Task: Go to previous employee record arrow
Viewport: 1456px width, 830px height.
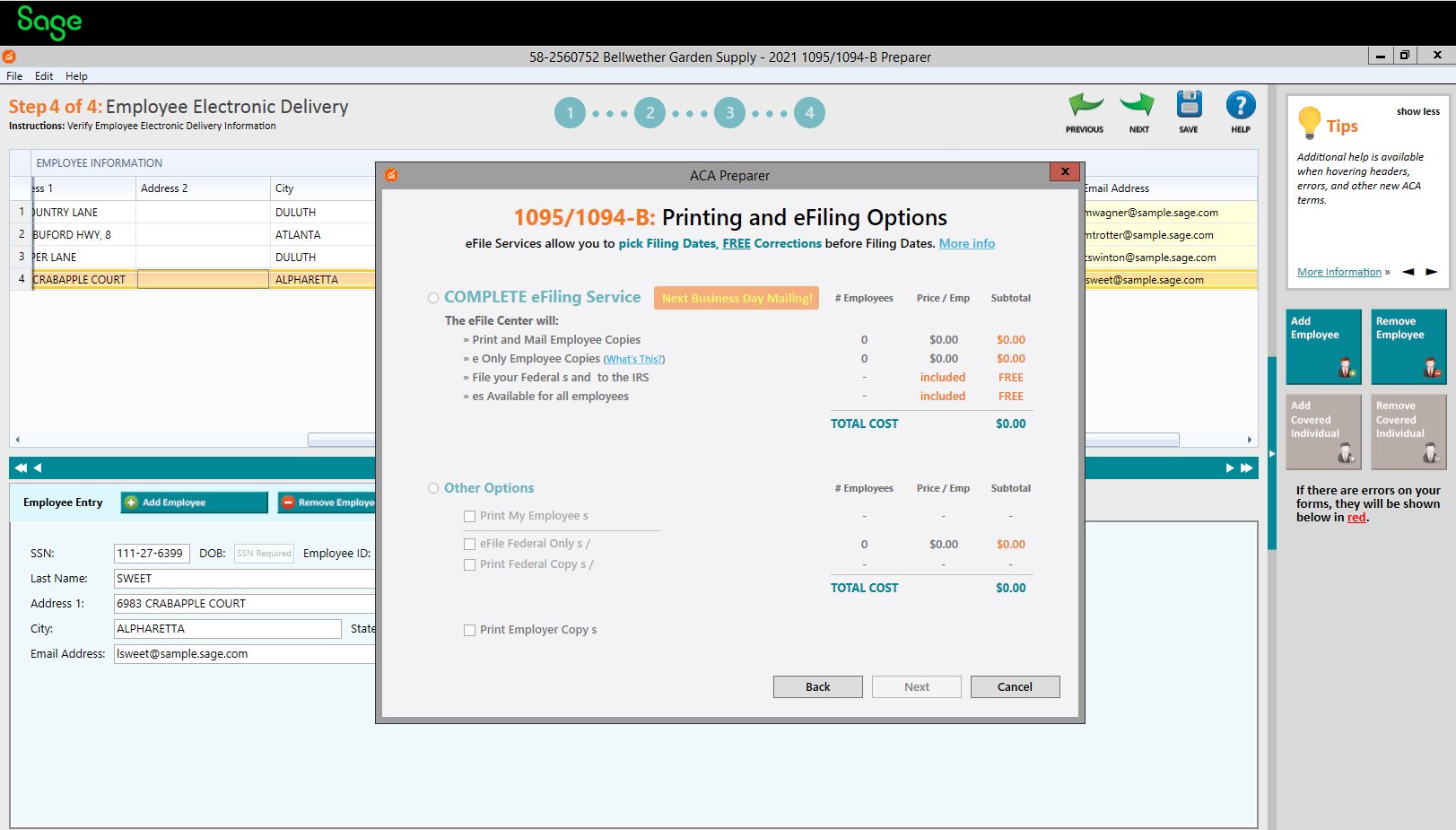Action: (38, 467)
